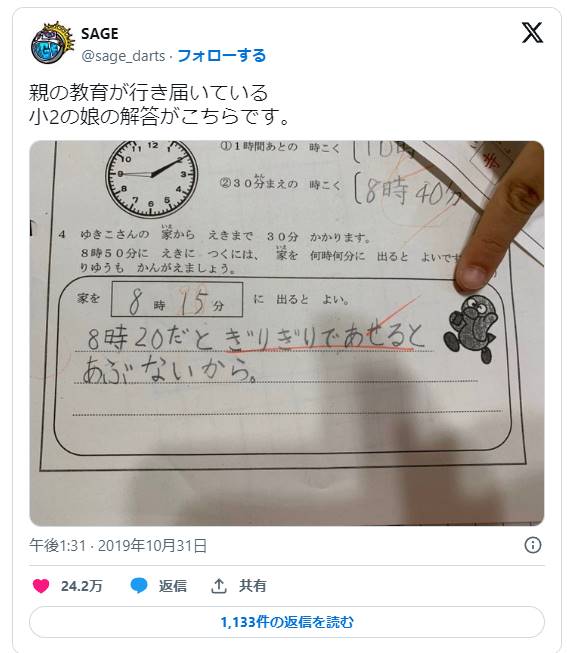Click tweet text line 小2の娘の解答がこちらです
The height and width of the screenshot is (653, 567).
pyautogui.click(x=160, y=117)
